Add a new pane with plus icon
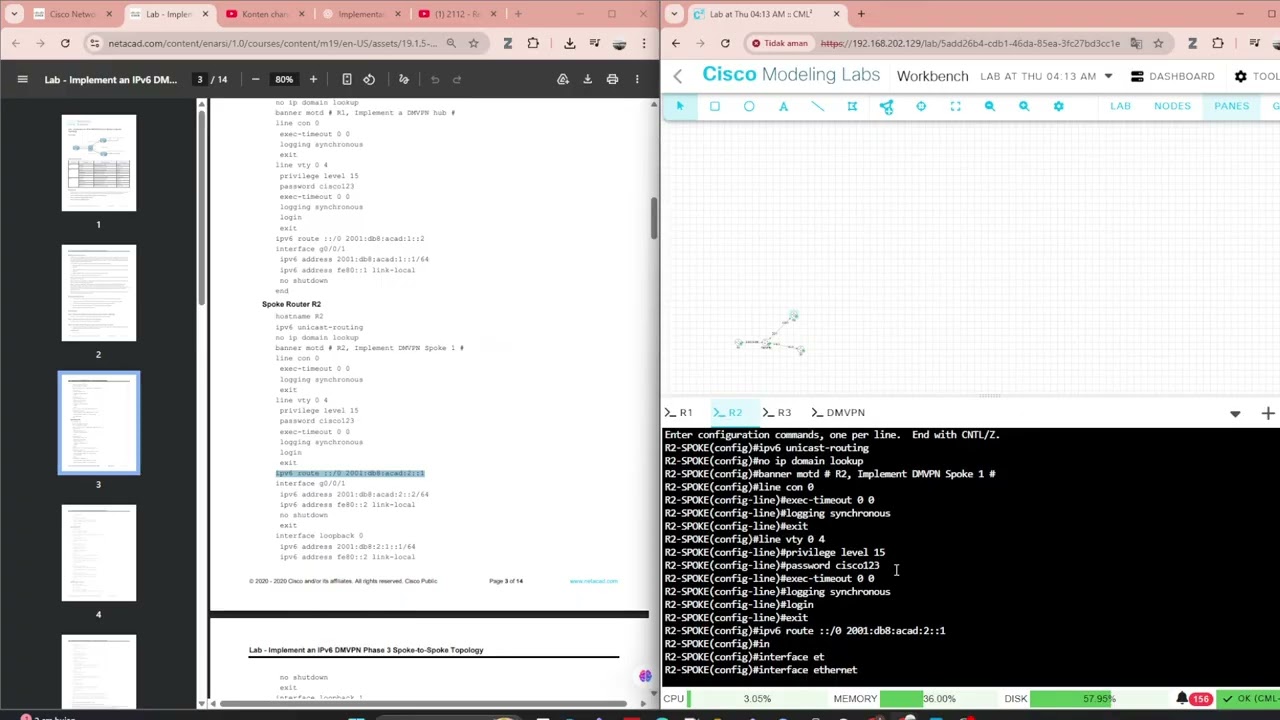The image size is (1280, 720). point(1268,413)
